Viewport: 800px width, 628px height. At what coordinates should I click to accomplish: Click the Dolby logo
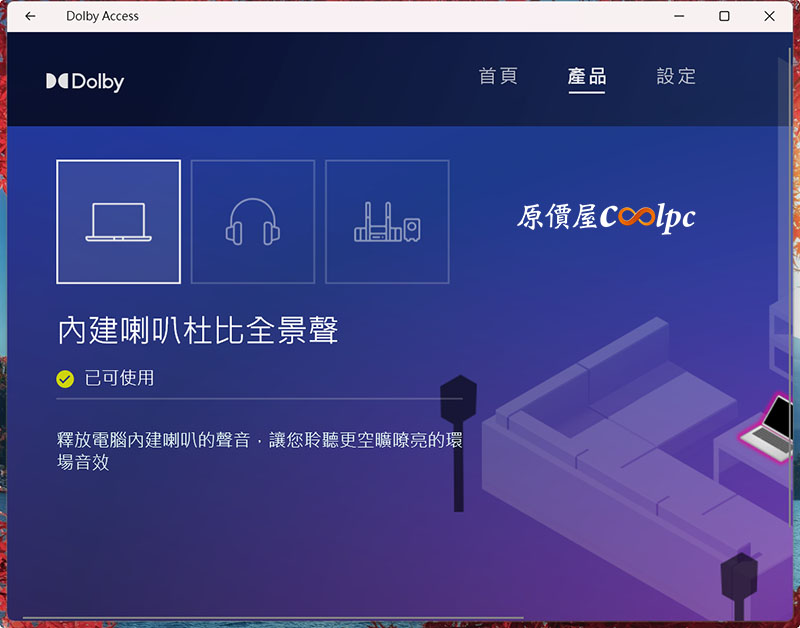click(85, 82)
